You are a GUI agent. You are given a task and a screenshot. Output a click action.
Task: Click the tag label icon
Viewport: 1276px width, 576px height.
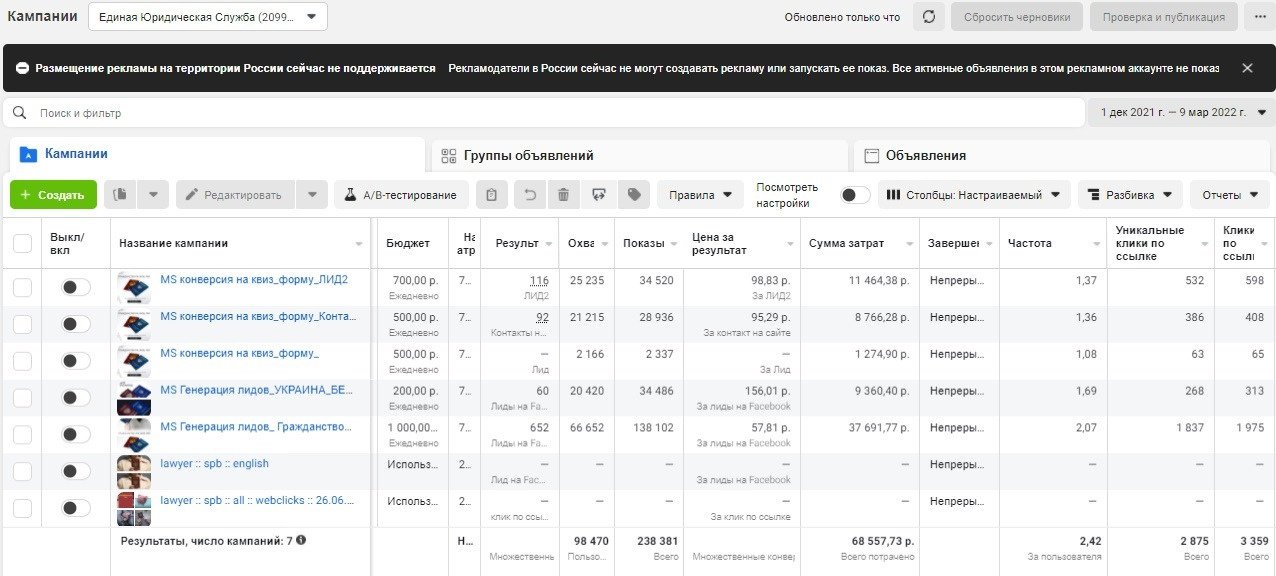point(633,195)
